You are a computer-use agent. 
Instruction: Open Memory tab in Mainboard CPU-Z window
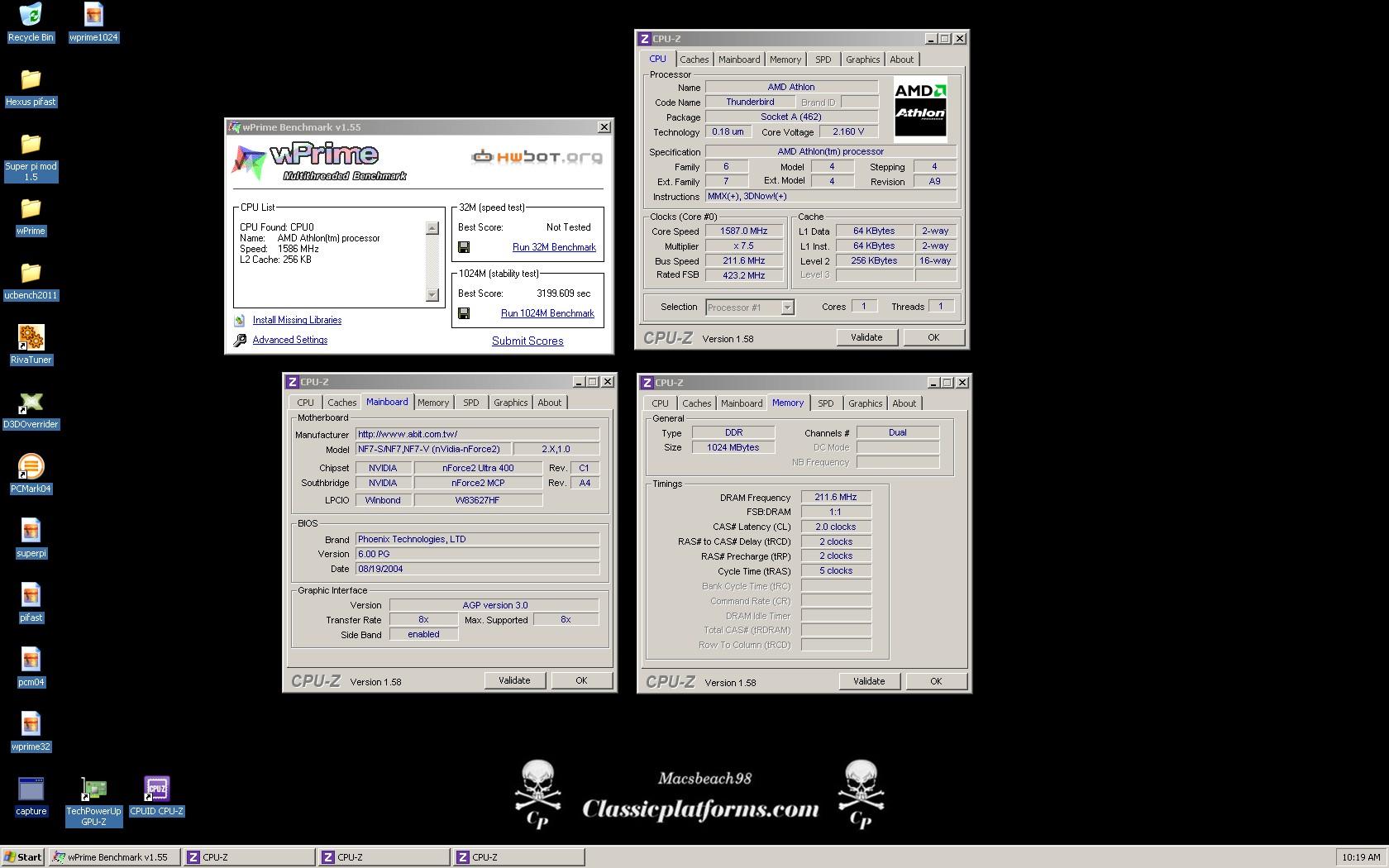(432, 403)
